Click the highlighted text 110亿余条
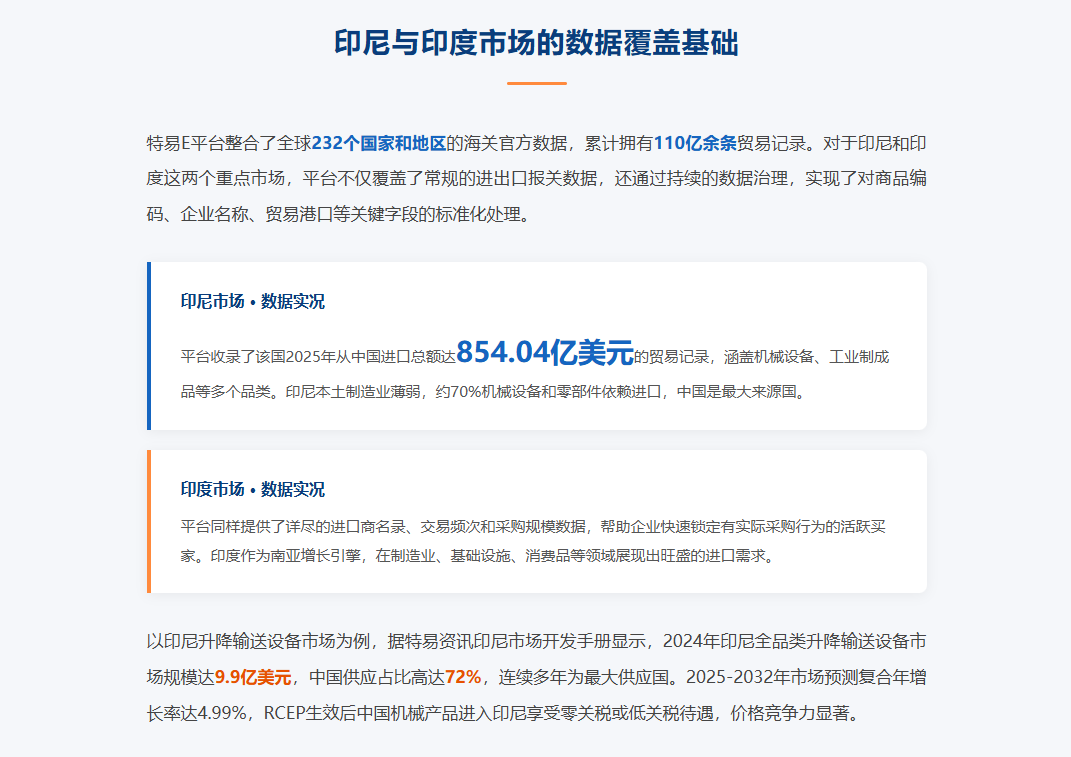Screen dimensions: 1071x757 [695, 143]
